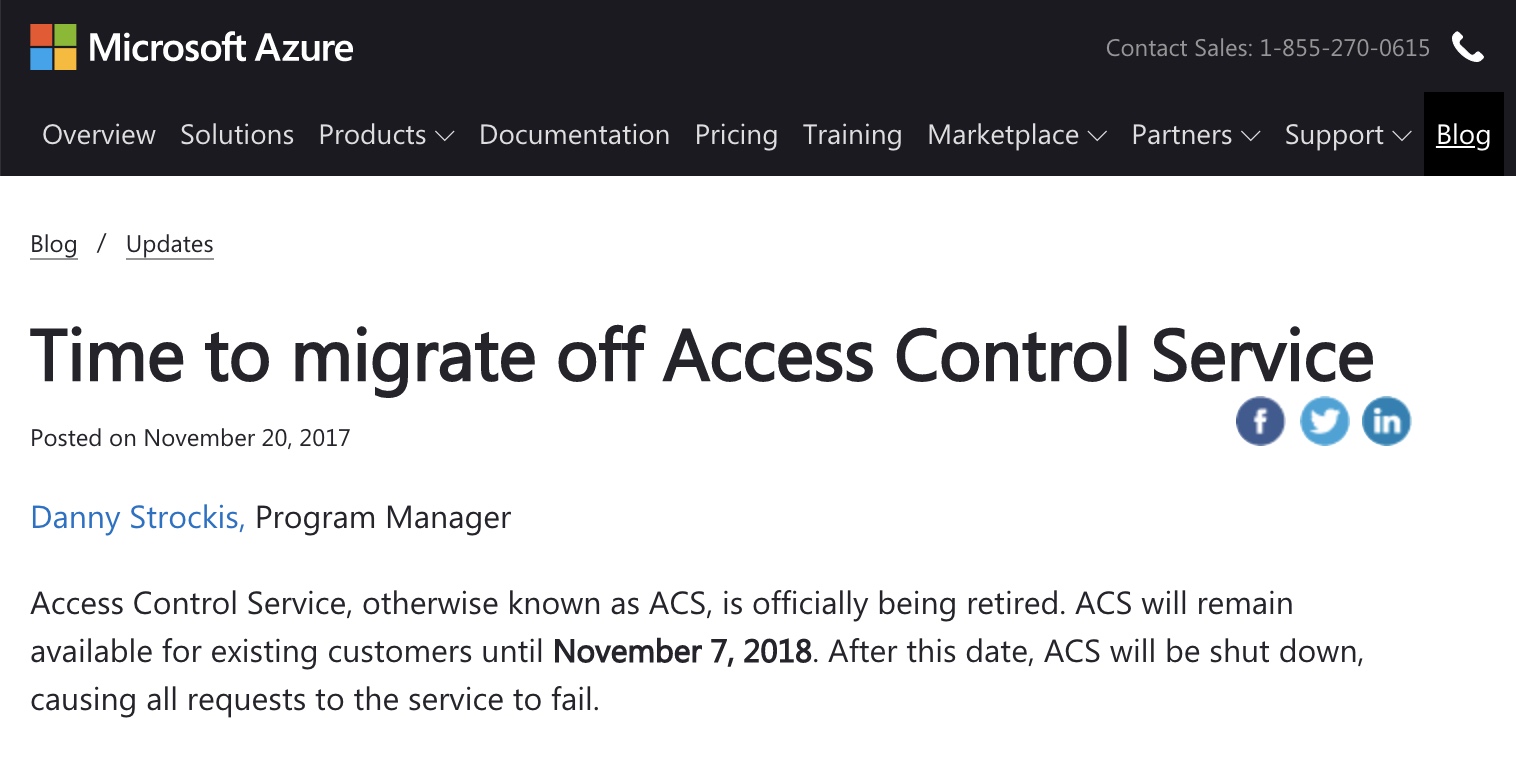This screenshot has height=758, width=1516.
Task: Click the Microsoft four-square logo mark
Action: 53,46
